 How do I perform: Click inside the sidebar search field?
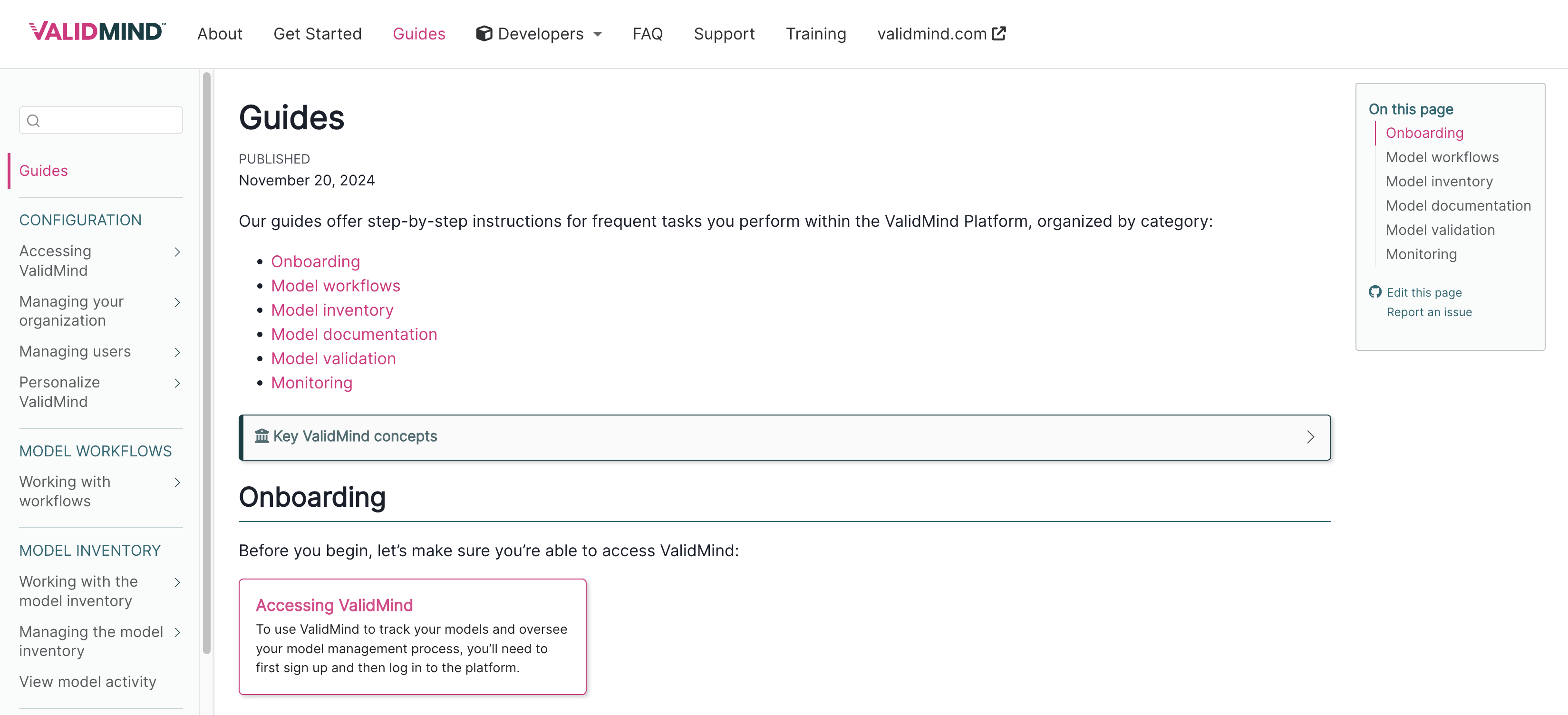100,120
